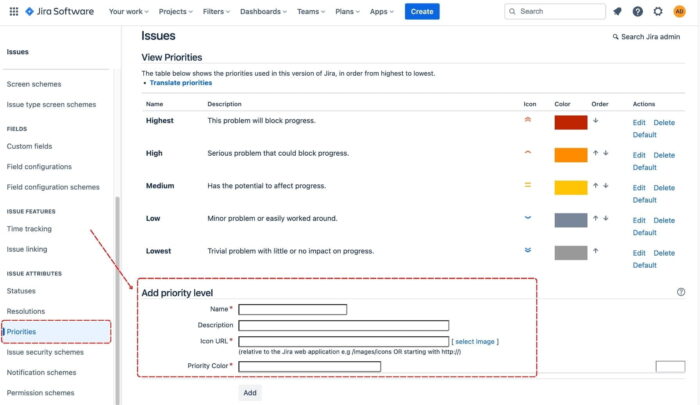Open Resolutions in sidebar
The image size is (700, 405).
pos(26,311)
